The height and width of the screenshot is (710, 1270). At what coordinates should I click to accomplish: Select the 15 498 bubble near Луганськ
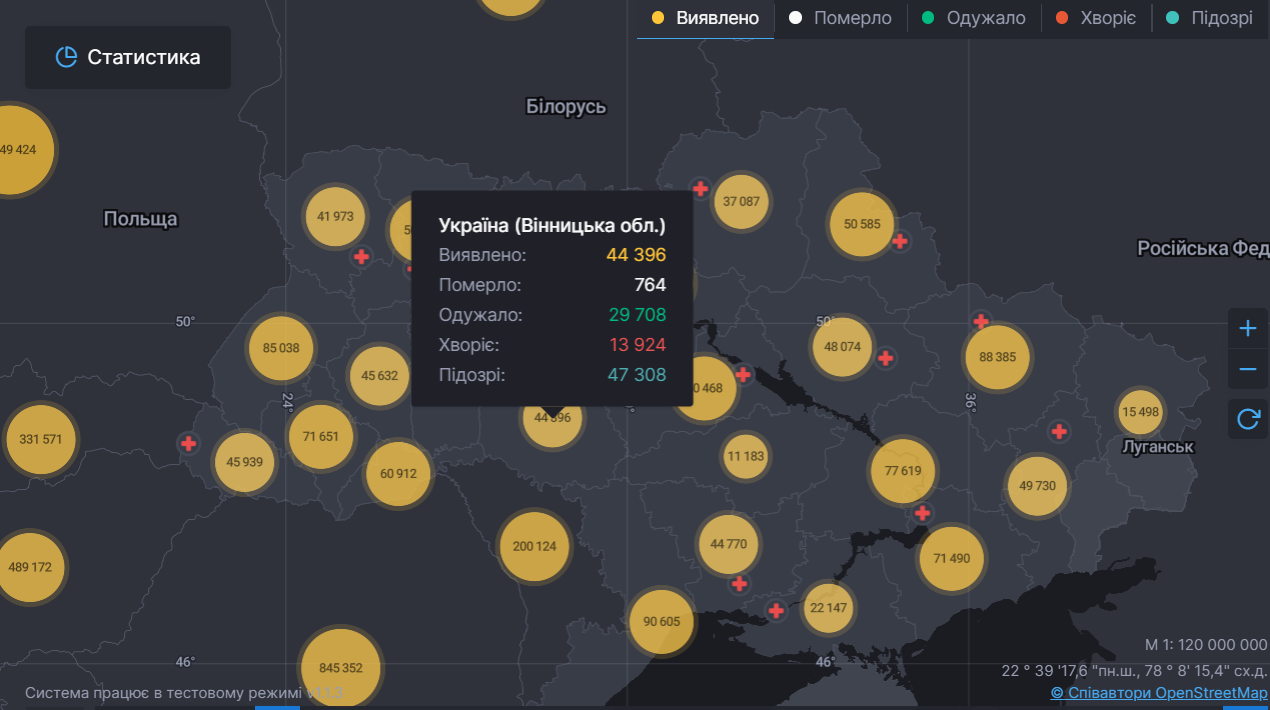click(1140, 412)
